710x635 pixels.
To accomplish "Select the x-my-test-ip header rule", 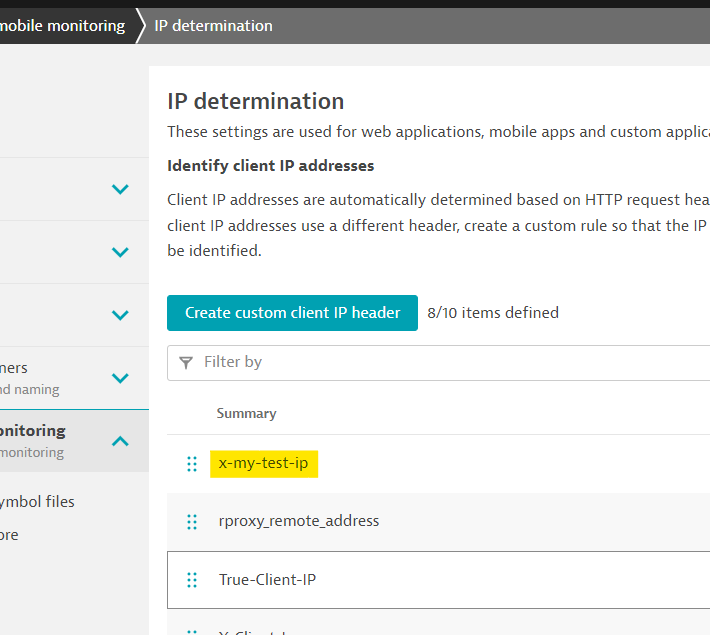I will coord(264,464).
